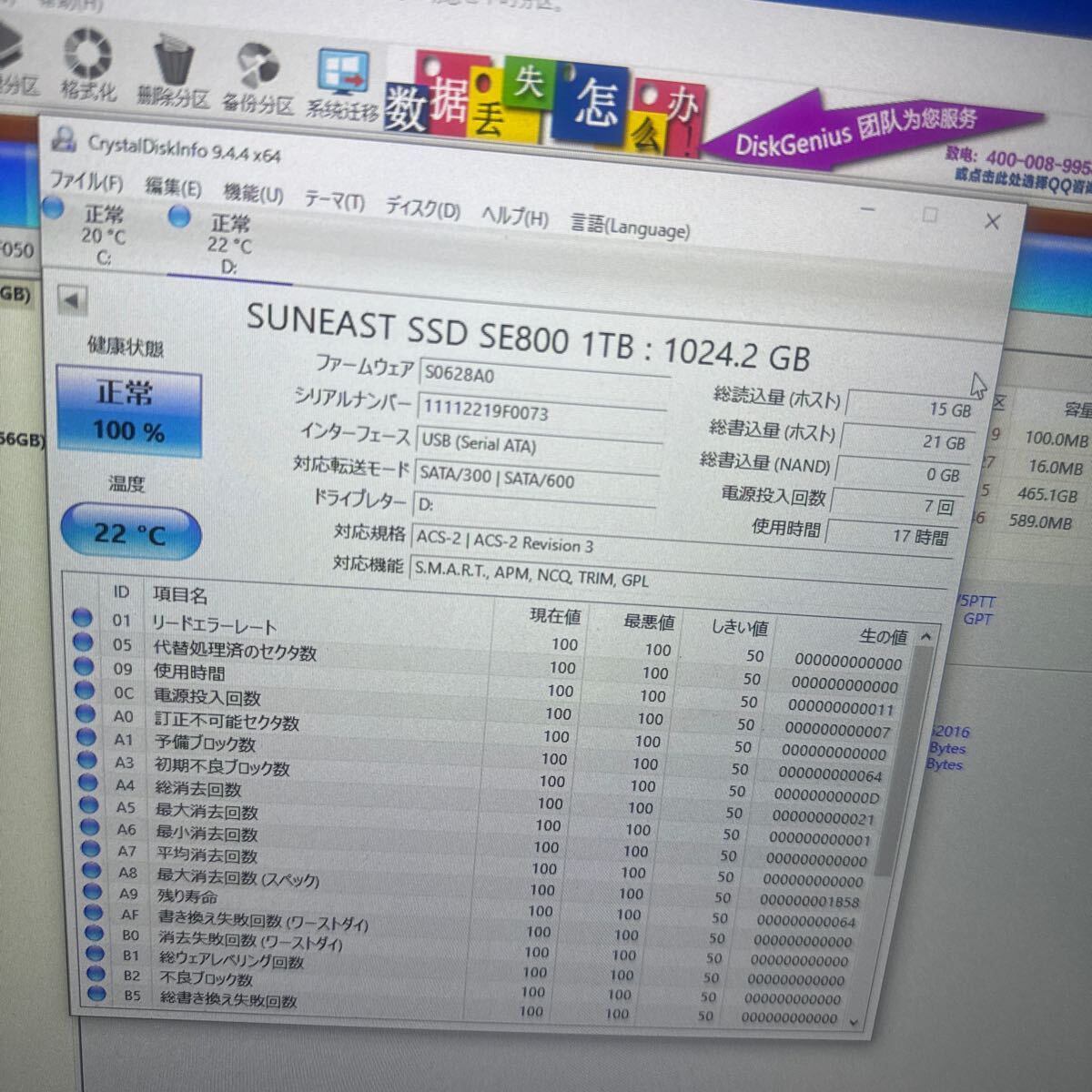Click the scroll down arrow of SMART list
Viewport: 1092px width, 1092px height.
[x=854, y=1022]
